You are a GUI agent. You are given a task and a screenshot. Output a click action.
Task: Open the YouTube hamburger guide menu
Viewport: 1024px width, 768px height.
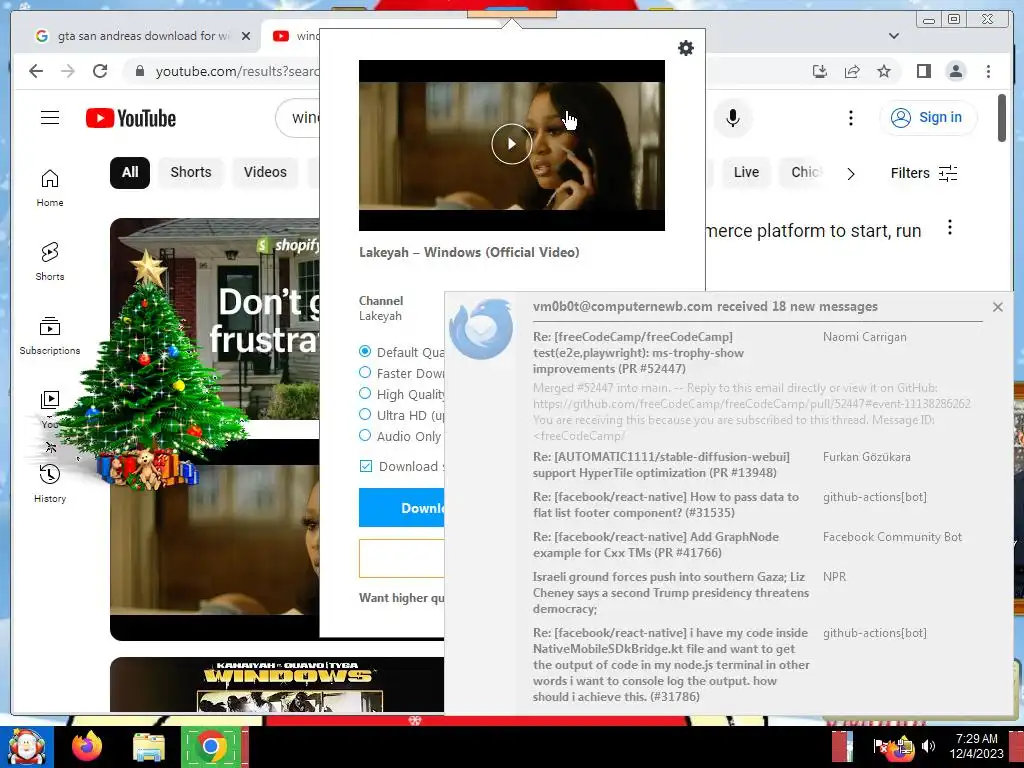coord(50,118)
